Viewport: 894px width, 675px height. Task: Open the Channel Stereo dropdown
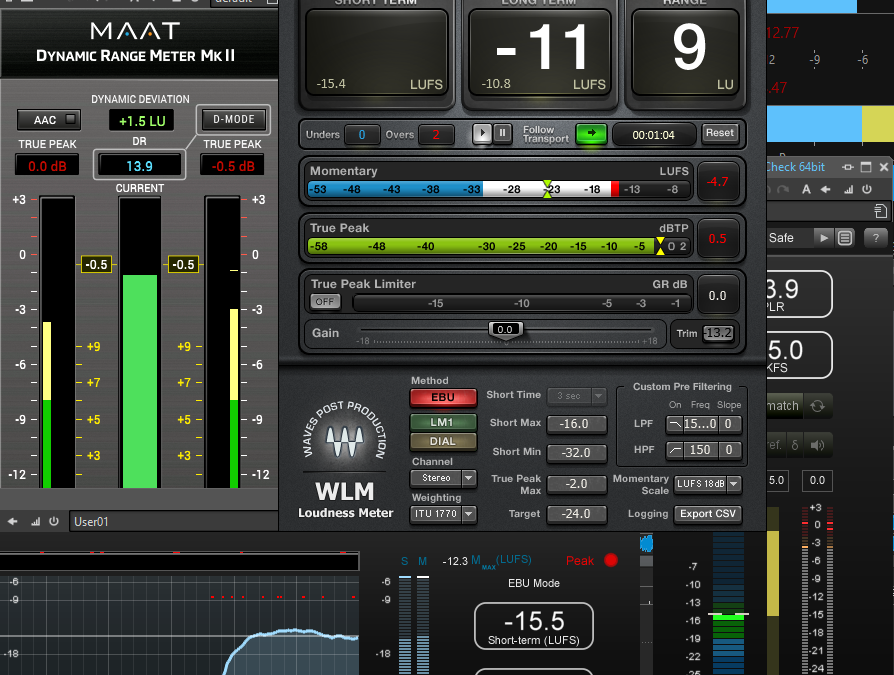[441, 478]
